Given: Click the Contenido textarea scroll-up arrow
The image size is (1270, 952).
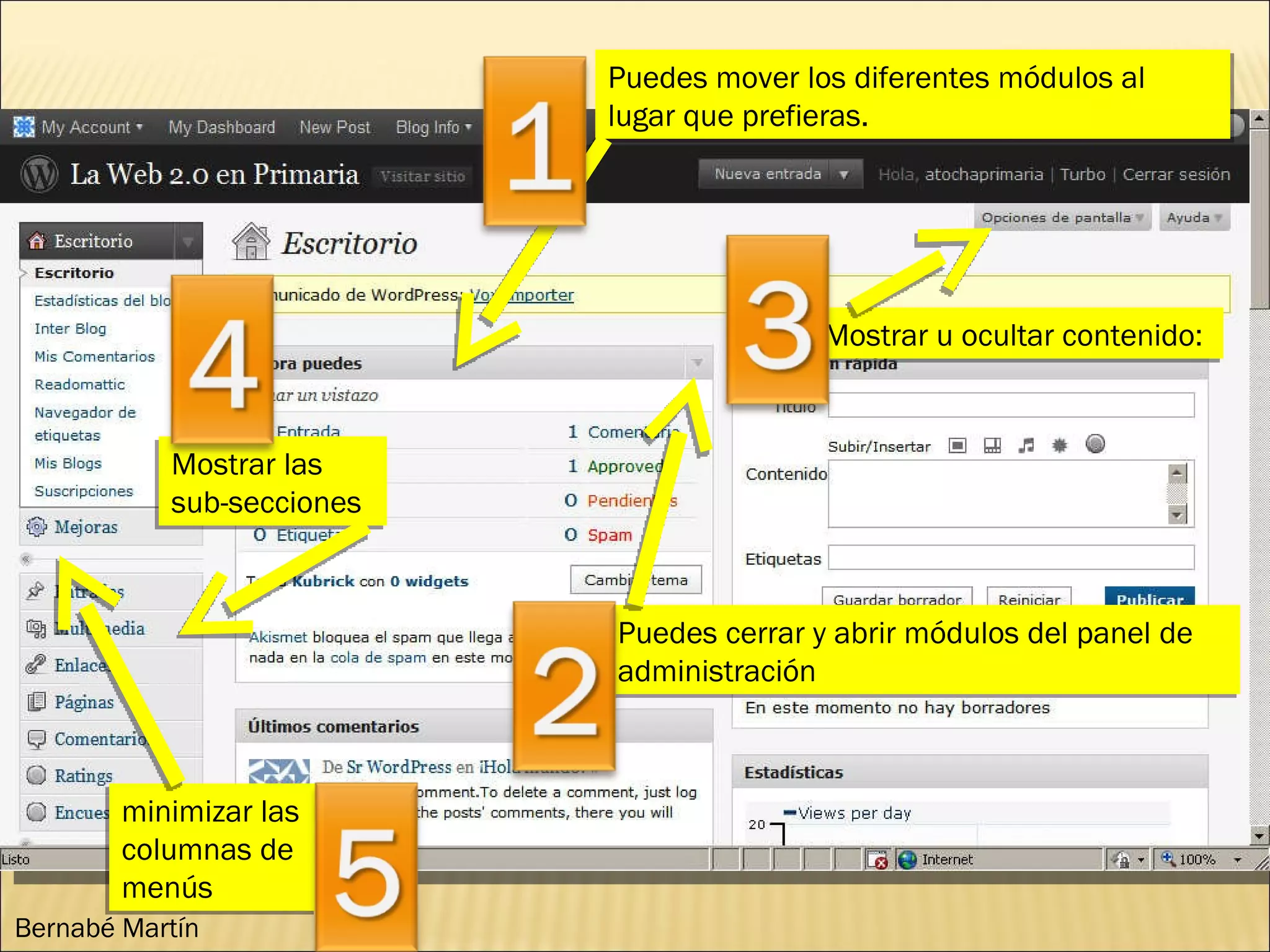Looking at the screenshot, I should point(1177,474).
